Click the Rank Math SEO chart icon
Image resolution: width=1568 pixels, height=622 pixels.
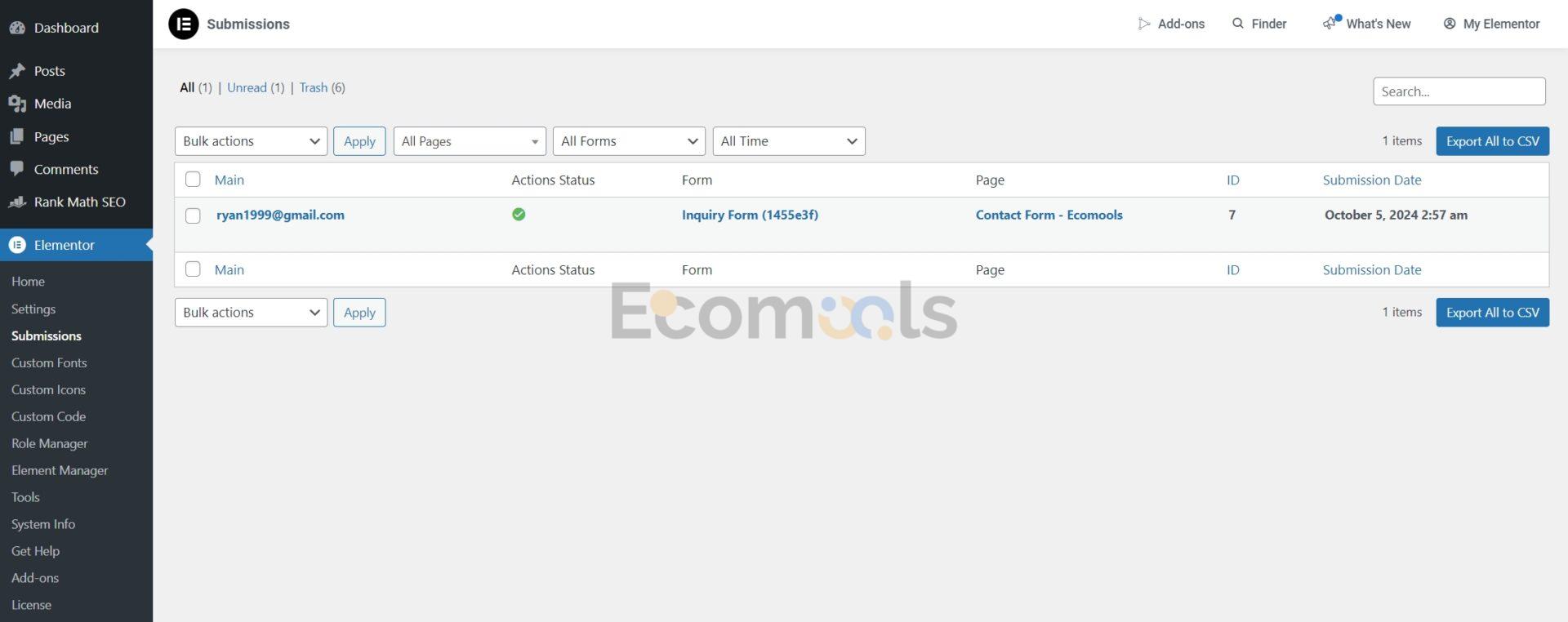pyautogui.click(x=17, y=202)
